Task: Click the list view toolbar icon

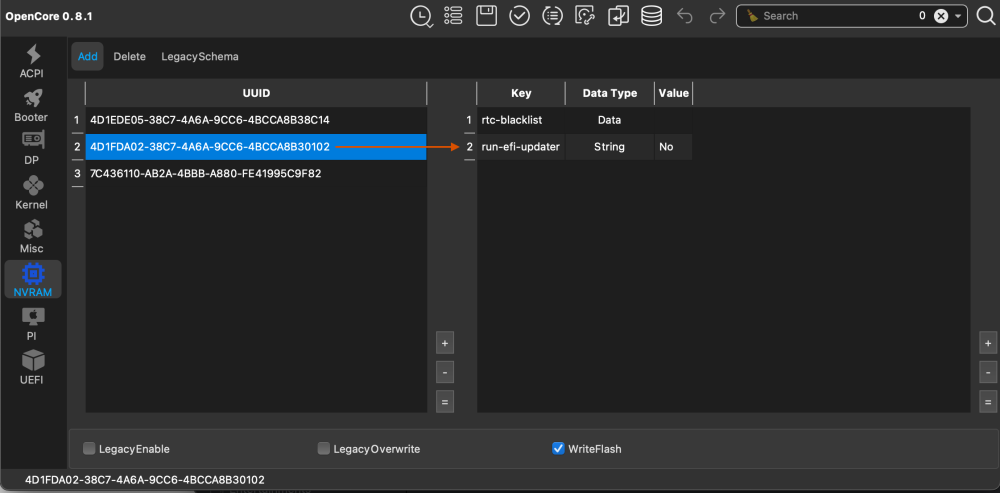Action: (453, 16)
